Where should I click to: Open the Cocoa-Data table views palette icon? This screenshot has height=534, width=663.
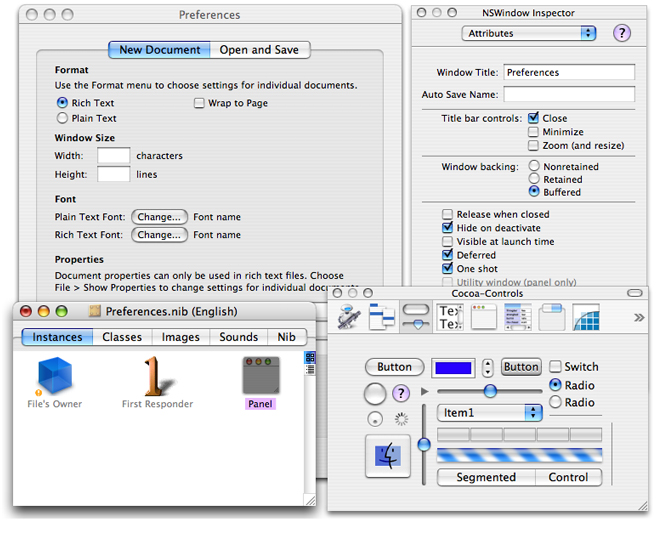tap(518, 317)
